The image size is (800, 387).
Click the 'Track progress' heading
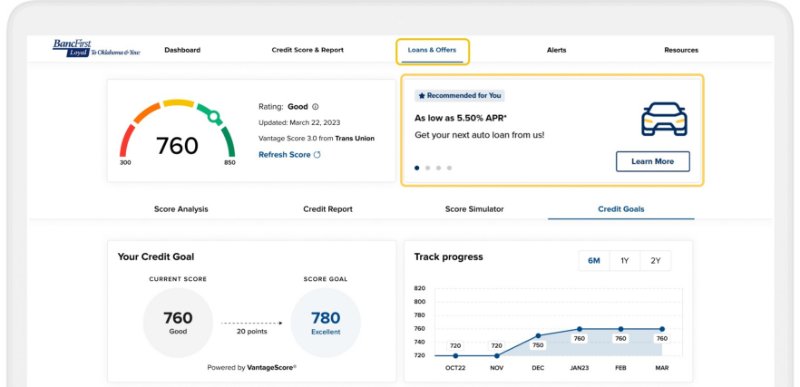(x=448, y=257)
